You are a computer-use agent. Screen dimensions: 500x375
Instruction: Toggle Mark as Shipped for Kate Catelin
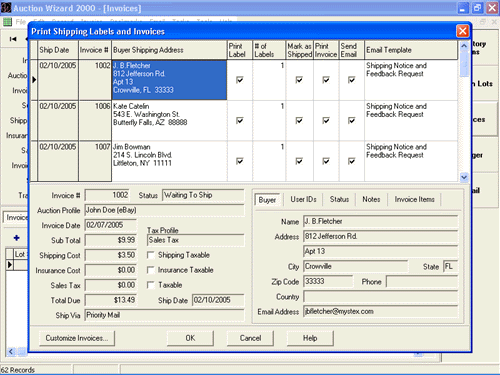(x=299, y=120)
